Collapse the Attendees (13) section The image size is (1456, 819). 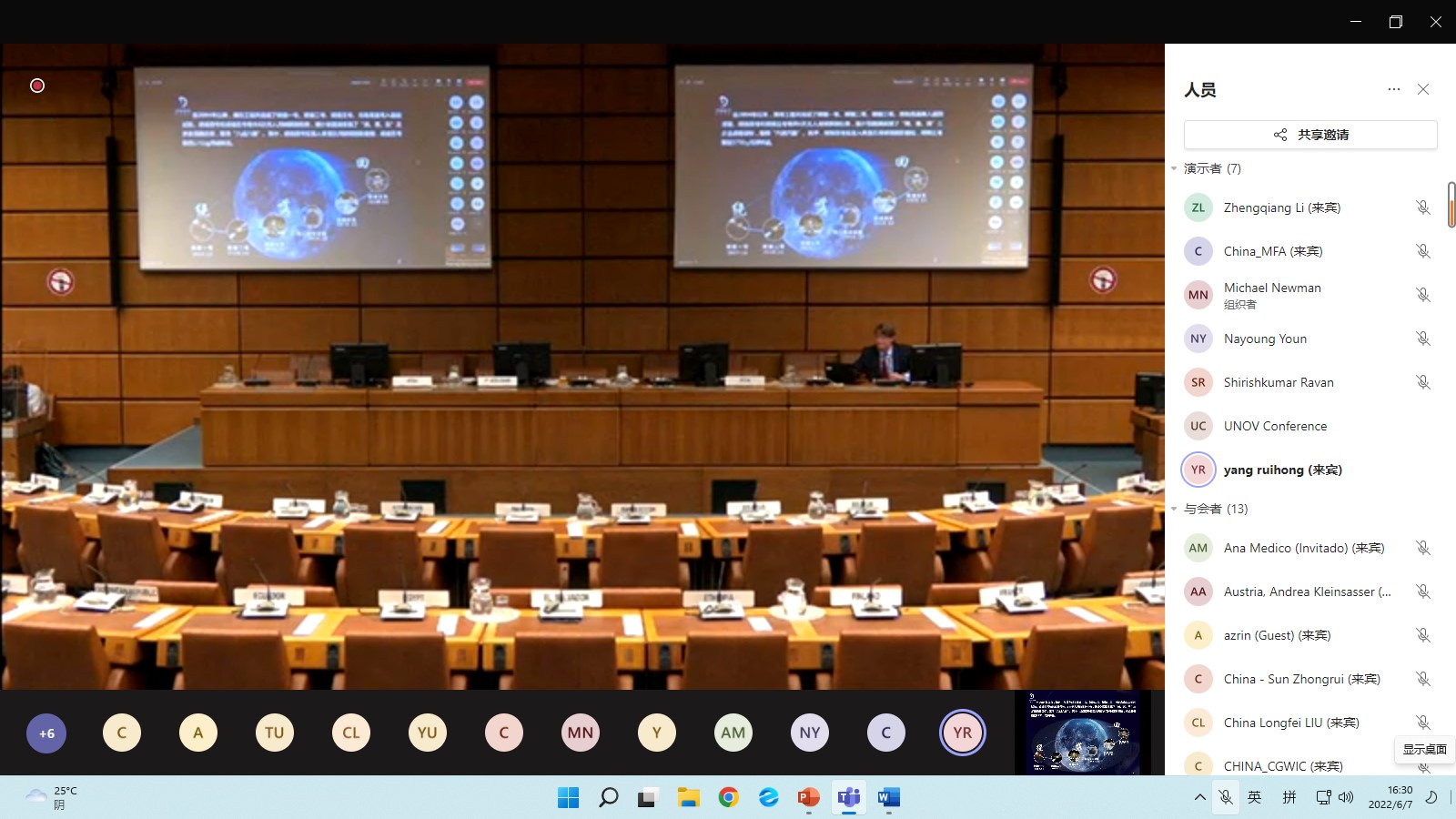[x=1175, y=509]
